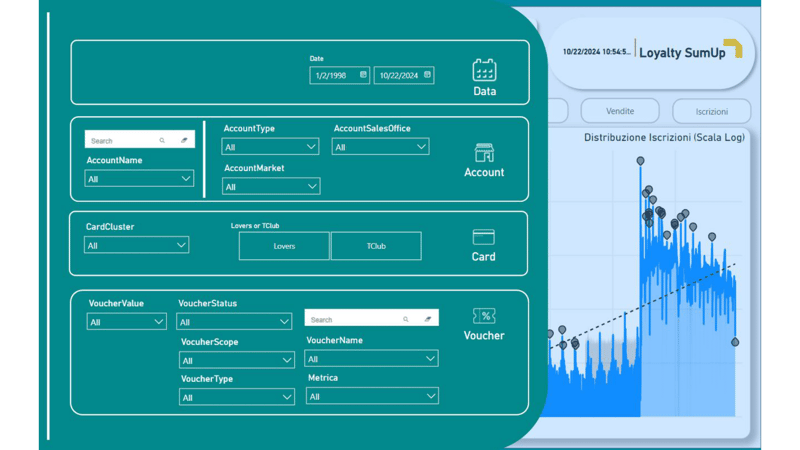The width and height of the screenshot is (800, 450).
Task: Click magnifier icon in AccountName search
Action: [162, 141]
